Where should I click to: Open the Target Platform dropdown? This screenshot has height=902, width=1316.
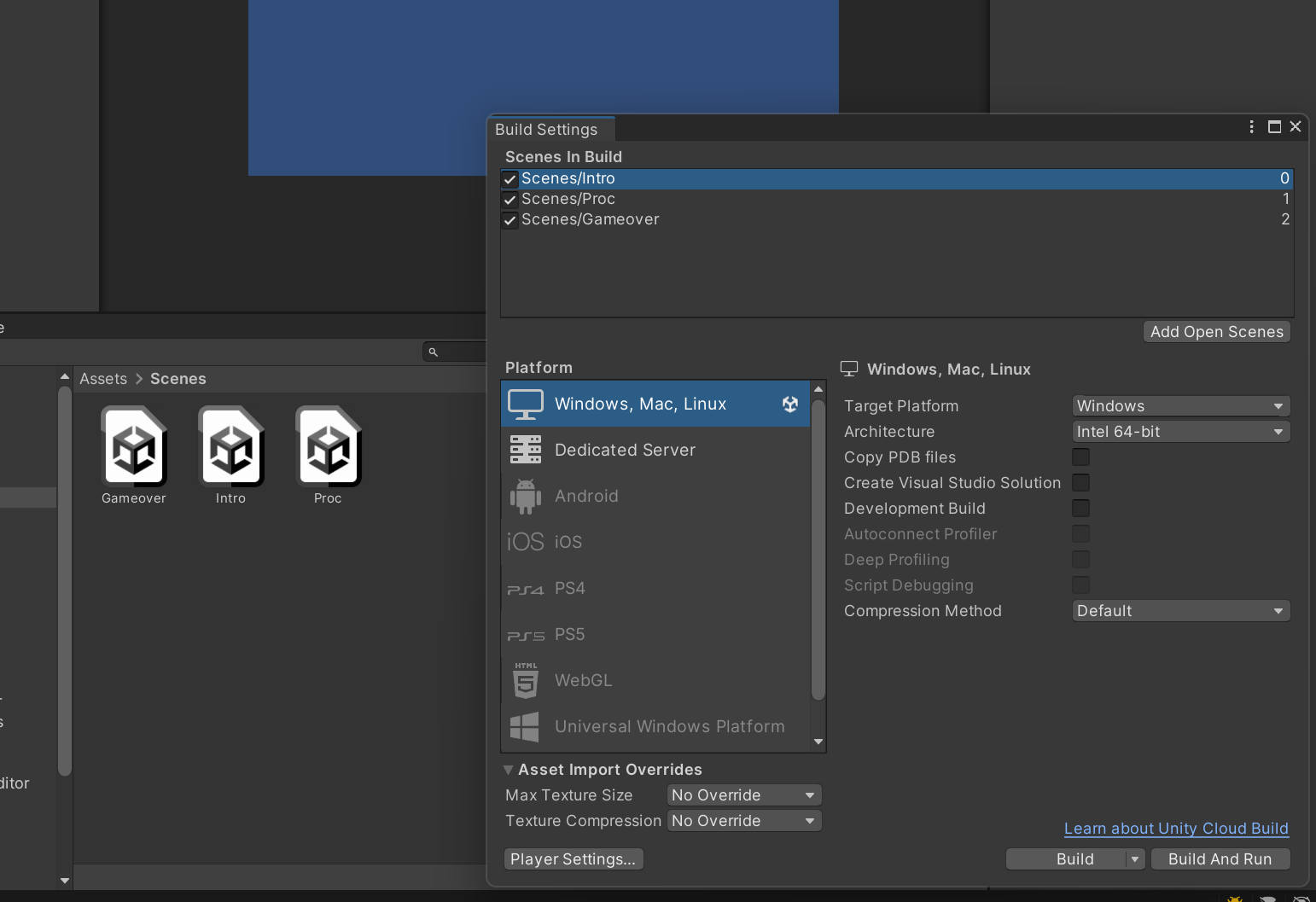coord(1181,406)
